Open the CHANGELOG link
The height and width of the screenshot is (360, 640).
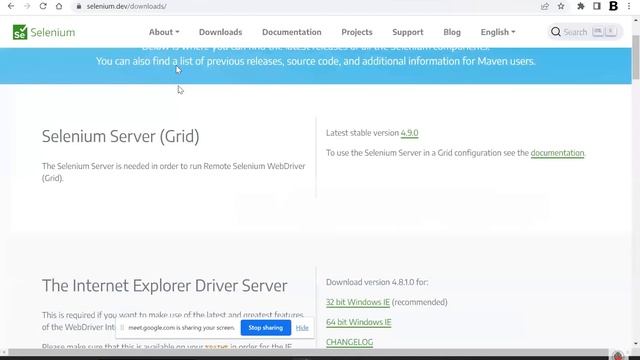(x=349, y=342)
